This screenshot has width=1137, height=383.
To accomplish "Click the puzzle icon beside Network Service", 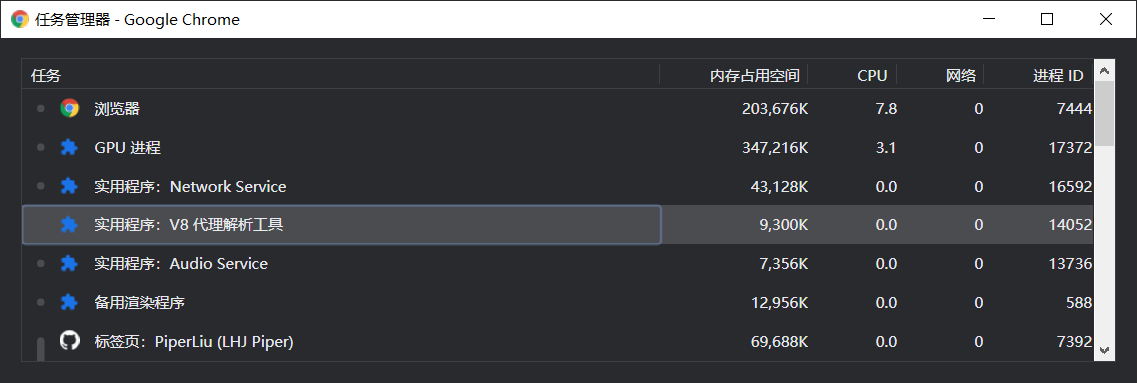I will pos(70,186).
